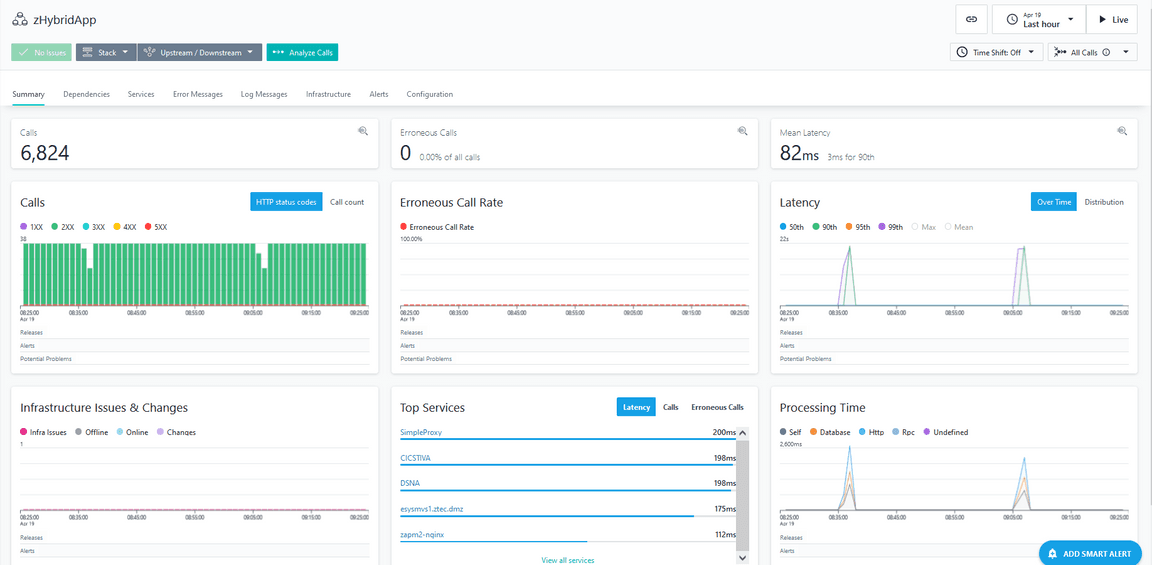The width and height of the screenshot is (1152, 565).
Task: Switch Calls chart to Call count
Action: [x=347, y=202]
